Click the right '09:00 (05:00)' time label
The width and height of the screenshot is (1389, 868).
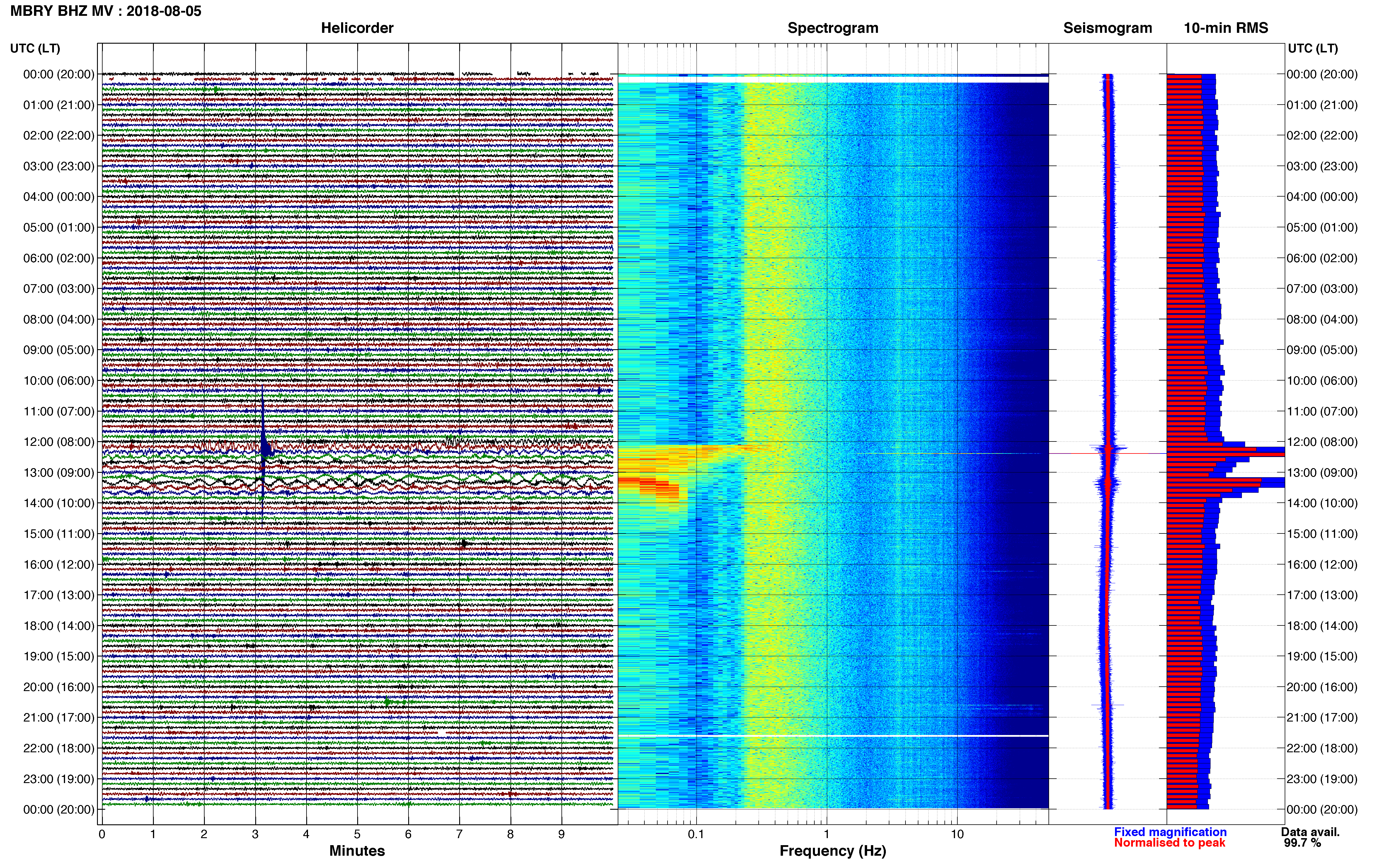click(x=1322, y=350)
